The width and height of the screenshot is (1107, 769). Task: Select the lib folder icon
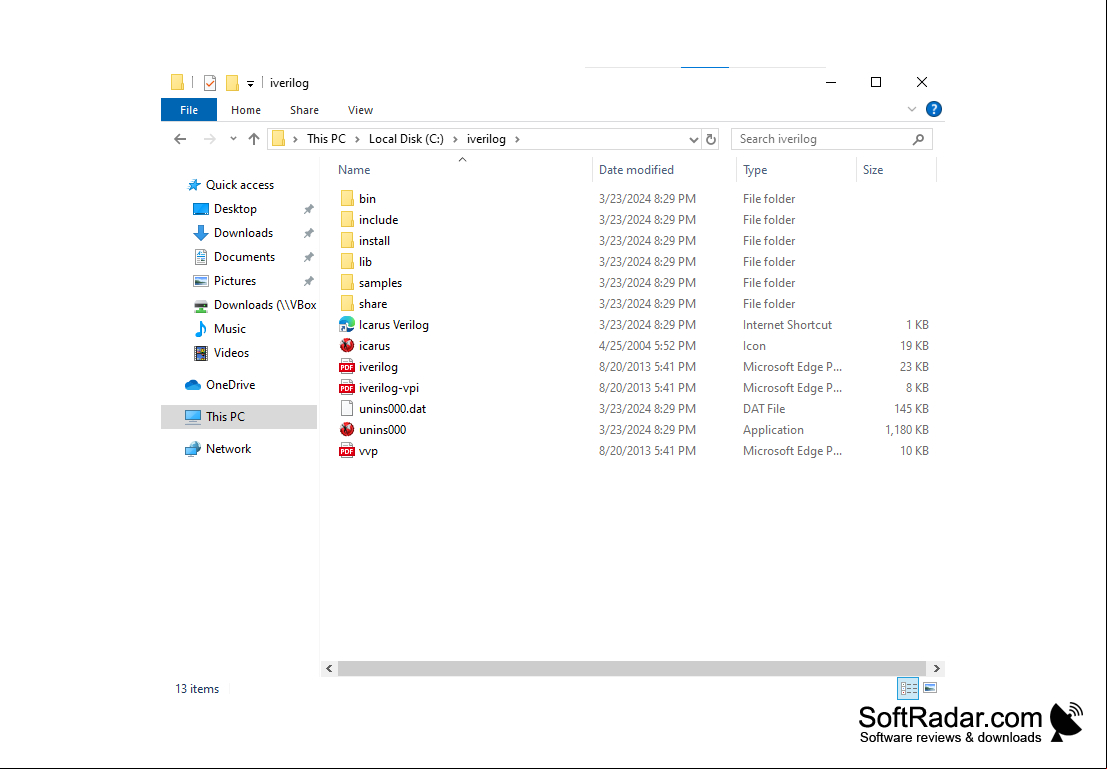point(347,262)
